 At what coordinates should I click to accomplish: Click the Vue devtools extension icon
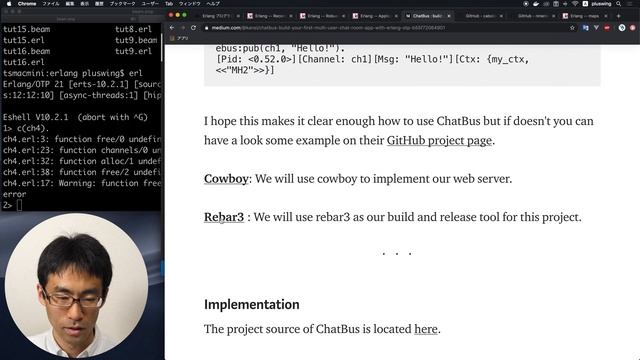pyautogui.click(x=596, y=28)
